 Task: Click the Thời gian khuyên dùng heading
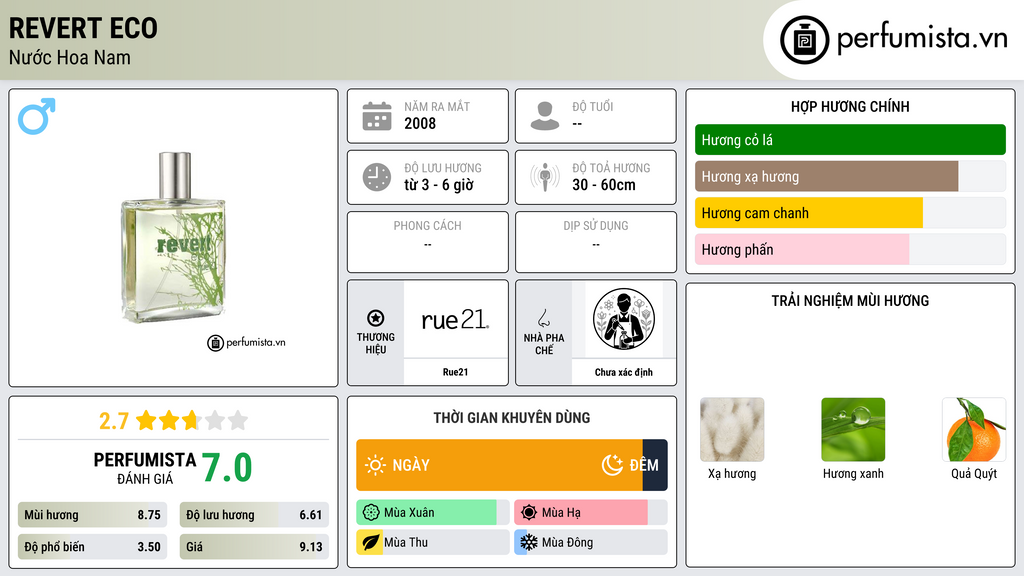coord(512,418)
